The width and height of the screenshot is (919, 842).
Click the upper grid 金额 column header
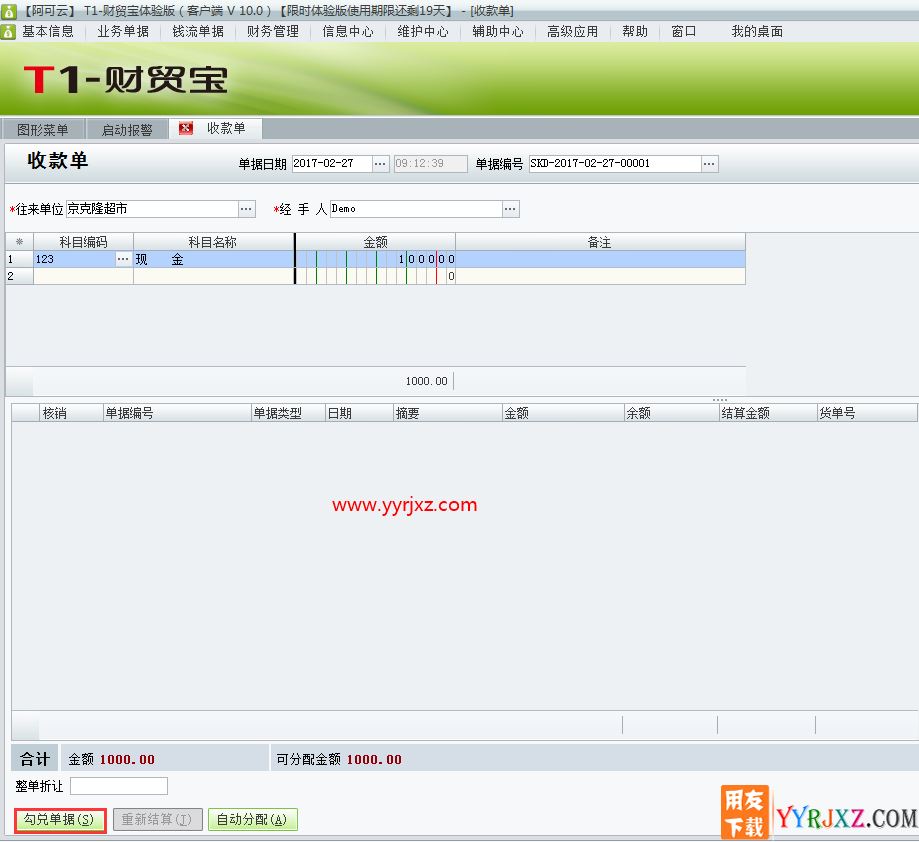[x=376, y=242]
